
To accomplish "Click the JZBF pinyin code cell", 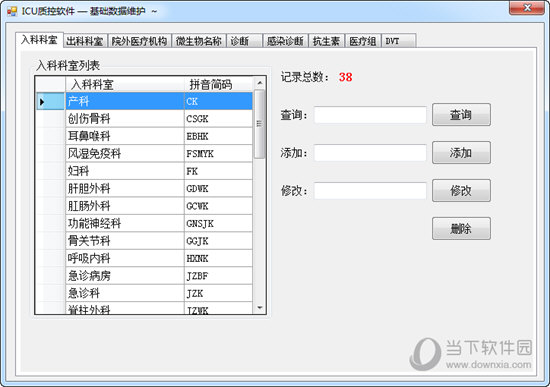I will click(x=218, y=276).
